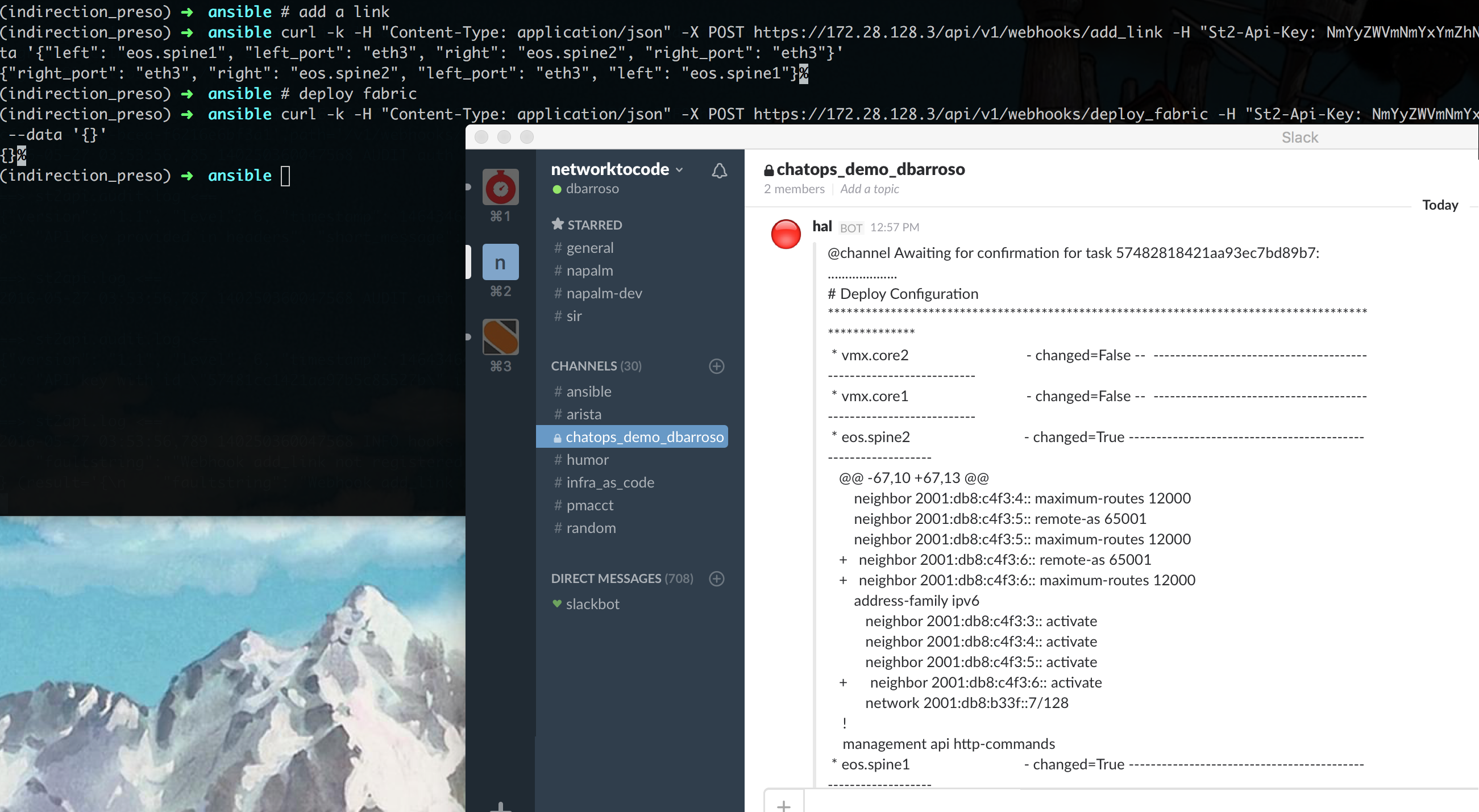Open the #pmacct channel

pos(583,505)
